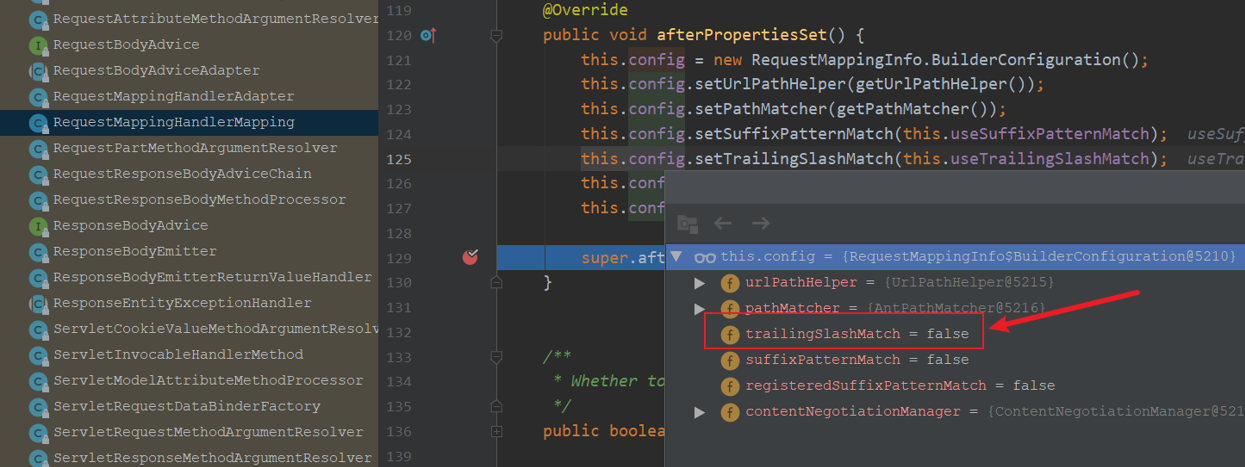Viewport: 1245px width, 467px height.
Task: Click the forward arrow in the evaluation popup
Action: click(x=760, y=224)
